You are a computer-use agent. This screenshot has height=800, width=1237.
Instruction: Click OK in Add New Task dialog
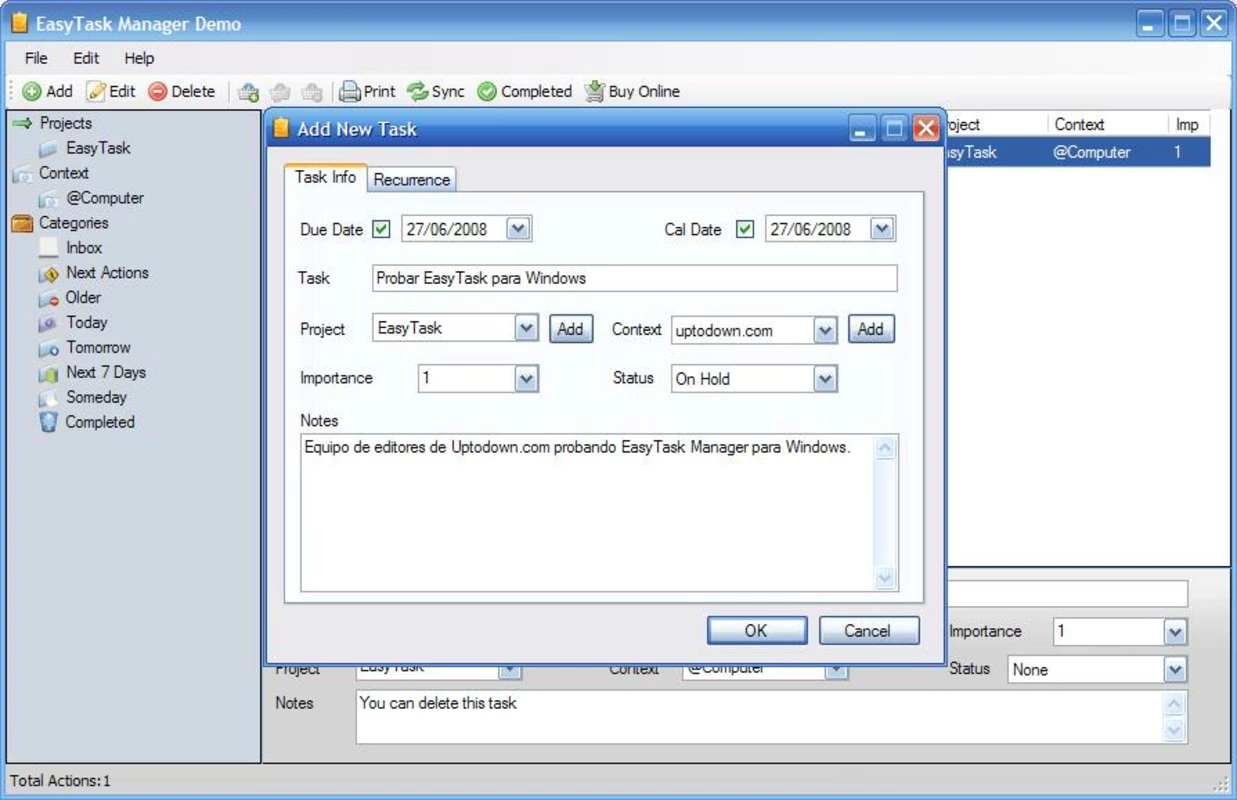coord(756,630)
